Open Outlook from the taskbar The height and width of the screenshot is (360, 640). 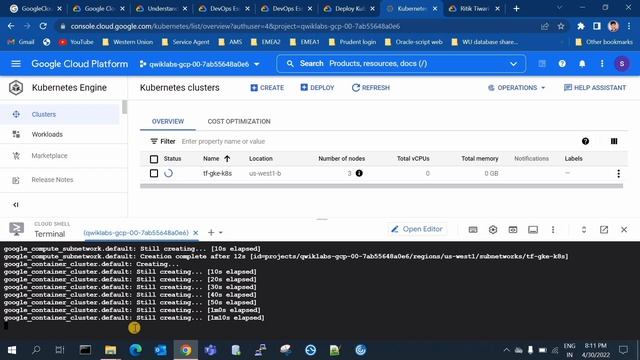tap(160, 350)
